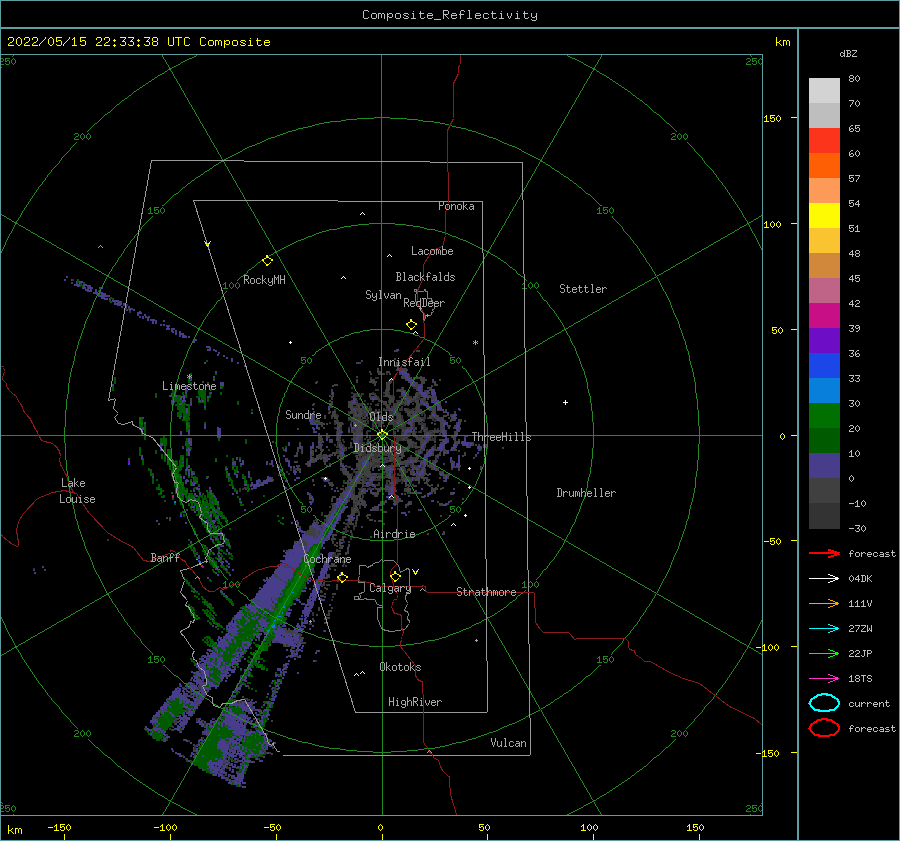Click the cyan current ellipse icon
900x841 pixels.
(x=824, y=703)
